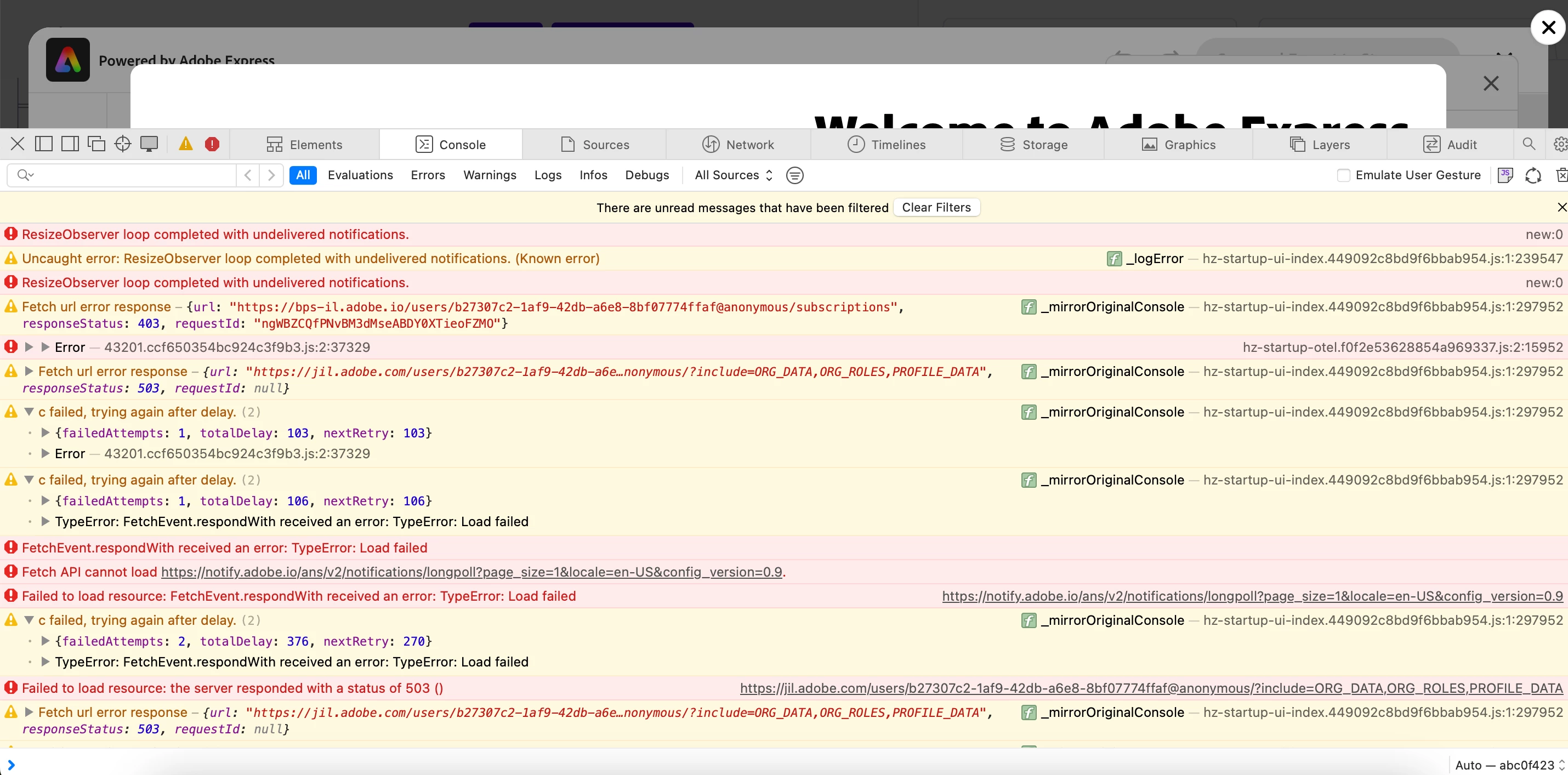Click the yellow warnings count icon
Screen dimensions: 1568x775
point(186,144)
